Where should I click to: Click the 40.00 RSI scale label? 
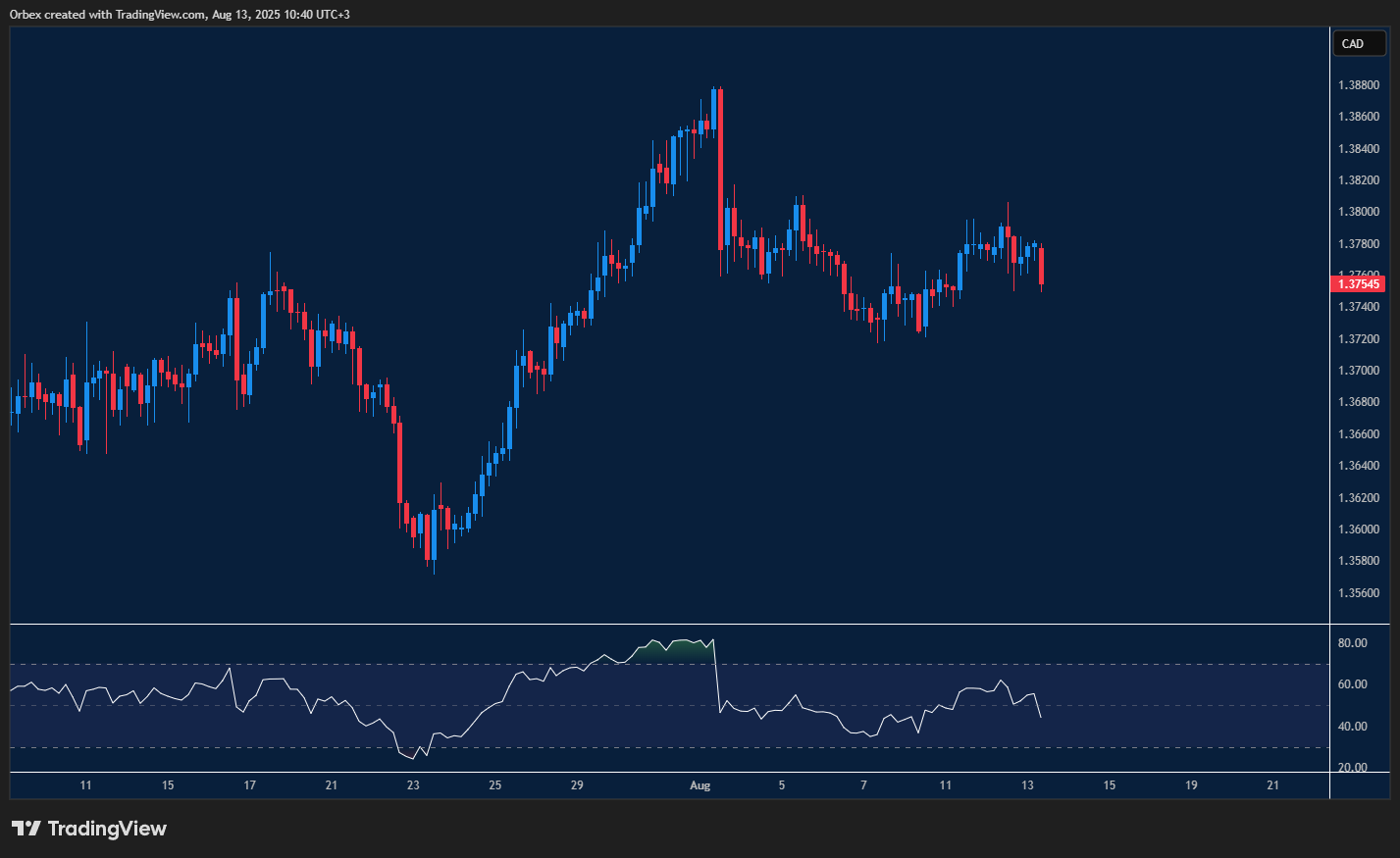(1352, 727)
